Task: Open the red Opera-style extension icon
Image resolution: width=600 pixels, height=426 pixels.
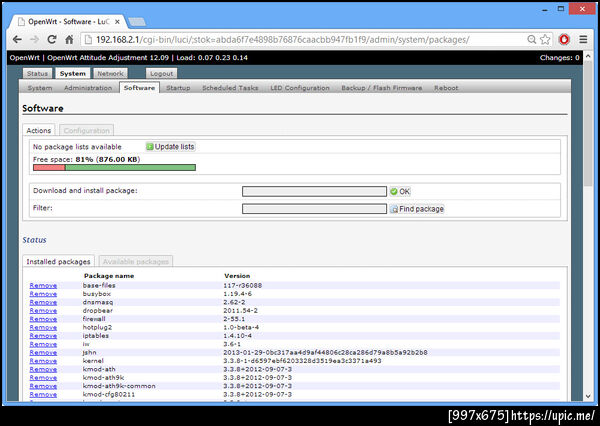Action: pyautogui.click(x=564, y=39)
